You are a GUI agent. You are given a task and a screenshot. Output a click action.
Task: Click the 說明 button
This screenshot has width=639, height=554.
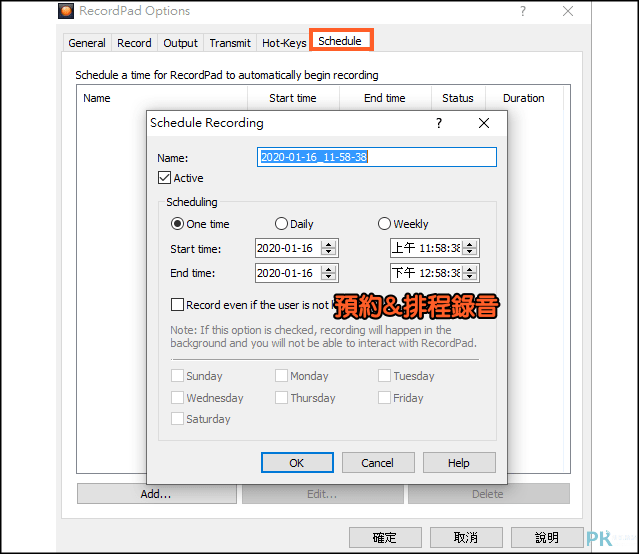pyautogui.click(x=547, y=537)
